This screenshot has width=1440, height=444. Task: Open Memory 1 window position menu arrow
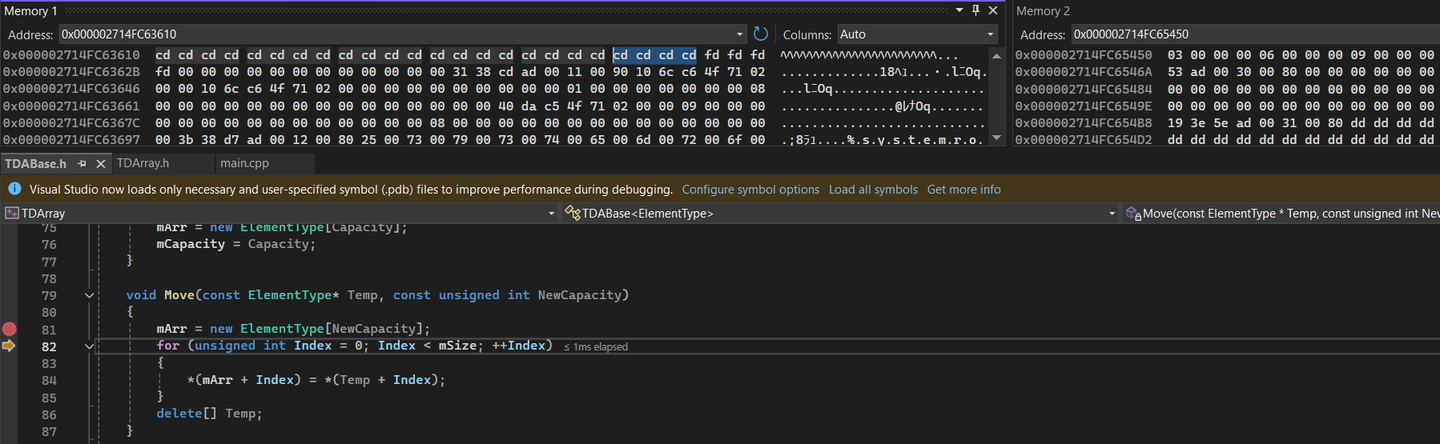pos(960,10)
